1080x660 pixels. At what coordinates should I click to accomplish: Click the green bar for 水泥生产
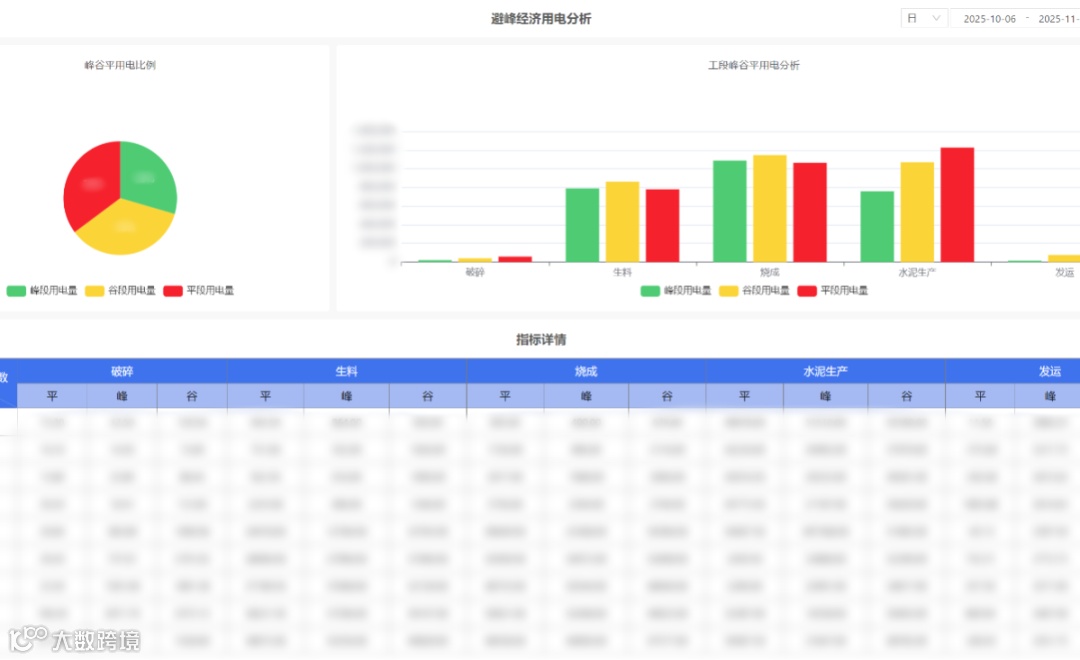877,227
